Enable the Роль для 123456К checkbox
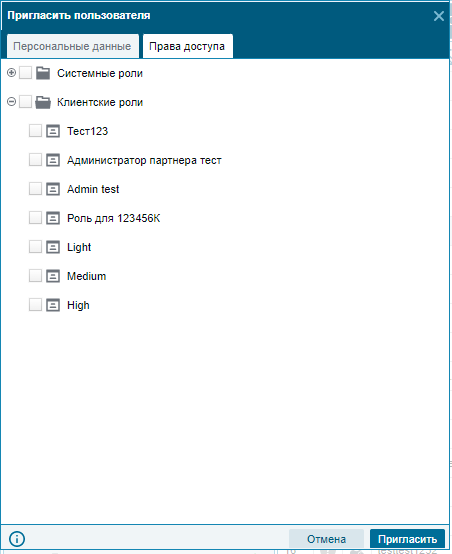The height and width of the screenshot is (554, 452). [35, 218]
